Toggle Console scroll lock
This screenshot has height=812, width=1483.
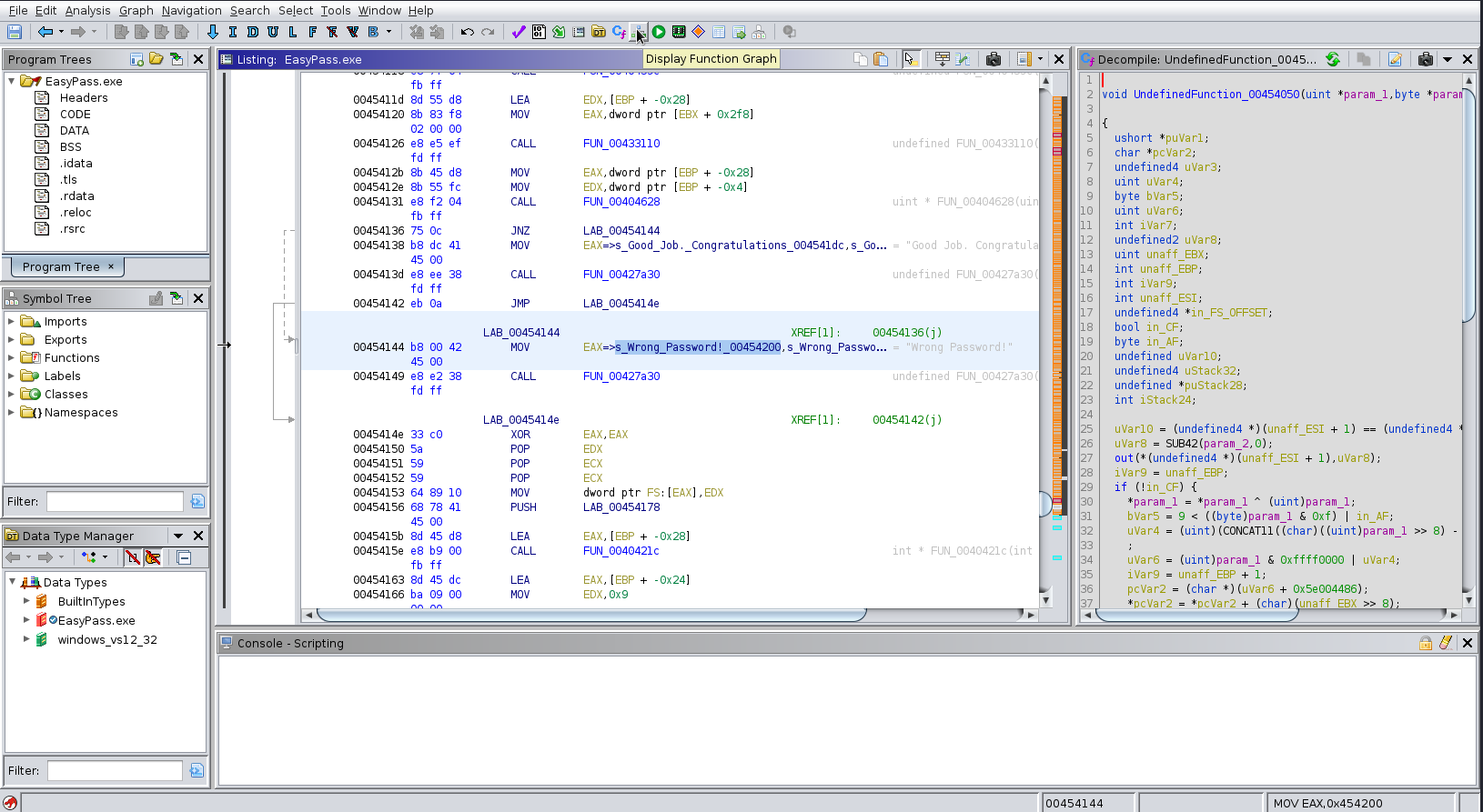coord(1426,643)
